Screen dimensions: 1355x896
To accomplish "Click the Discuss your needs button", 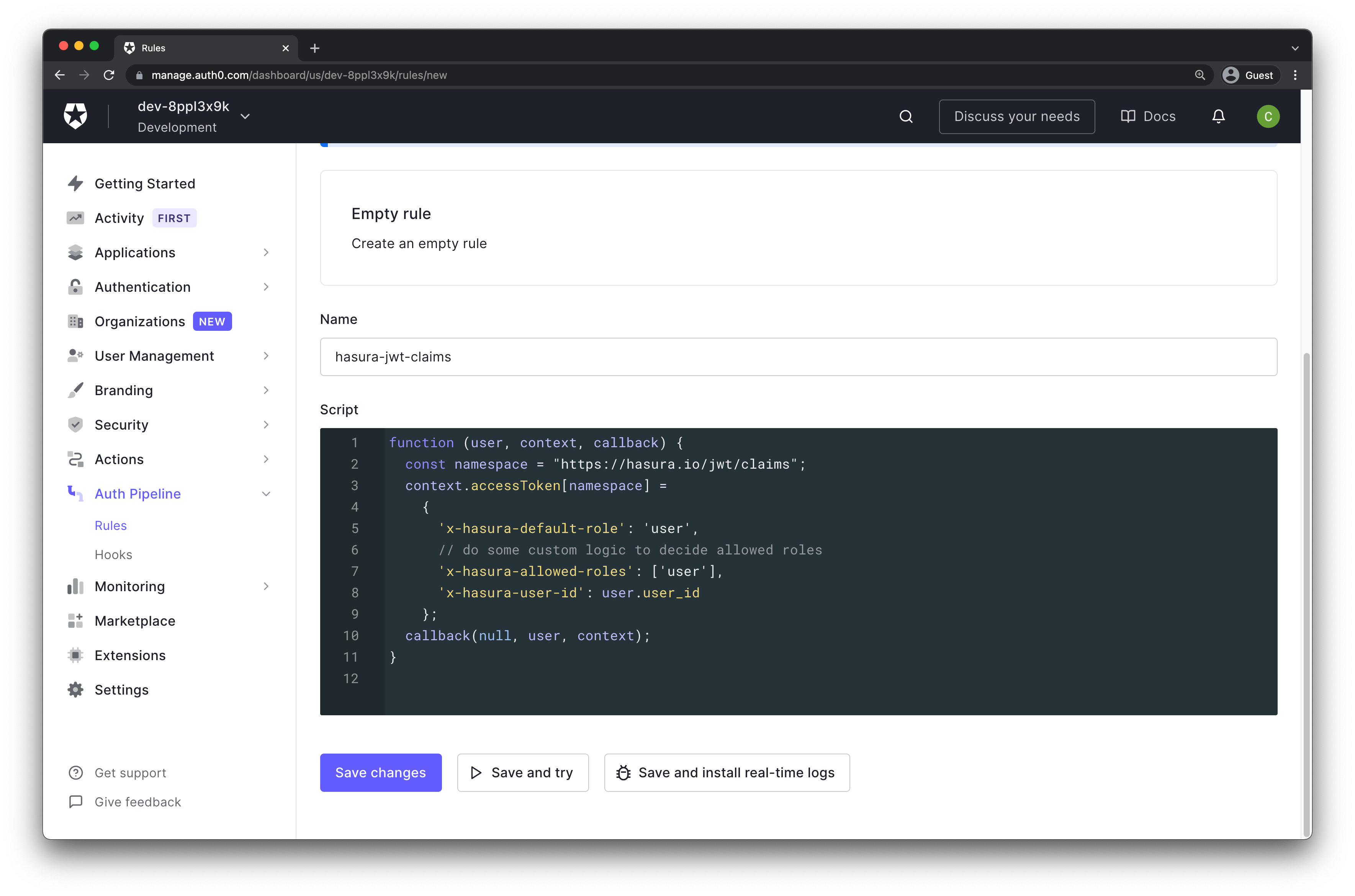I will 1017,116.
